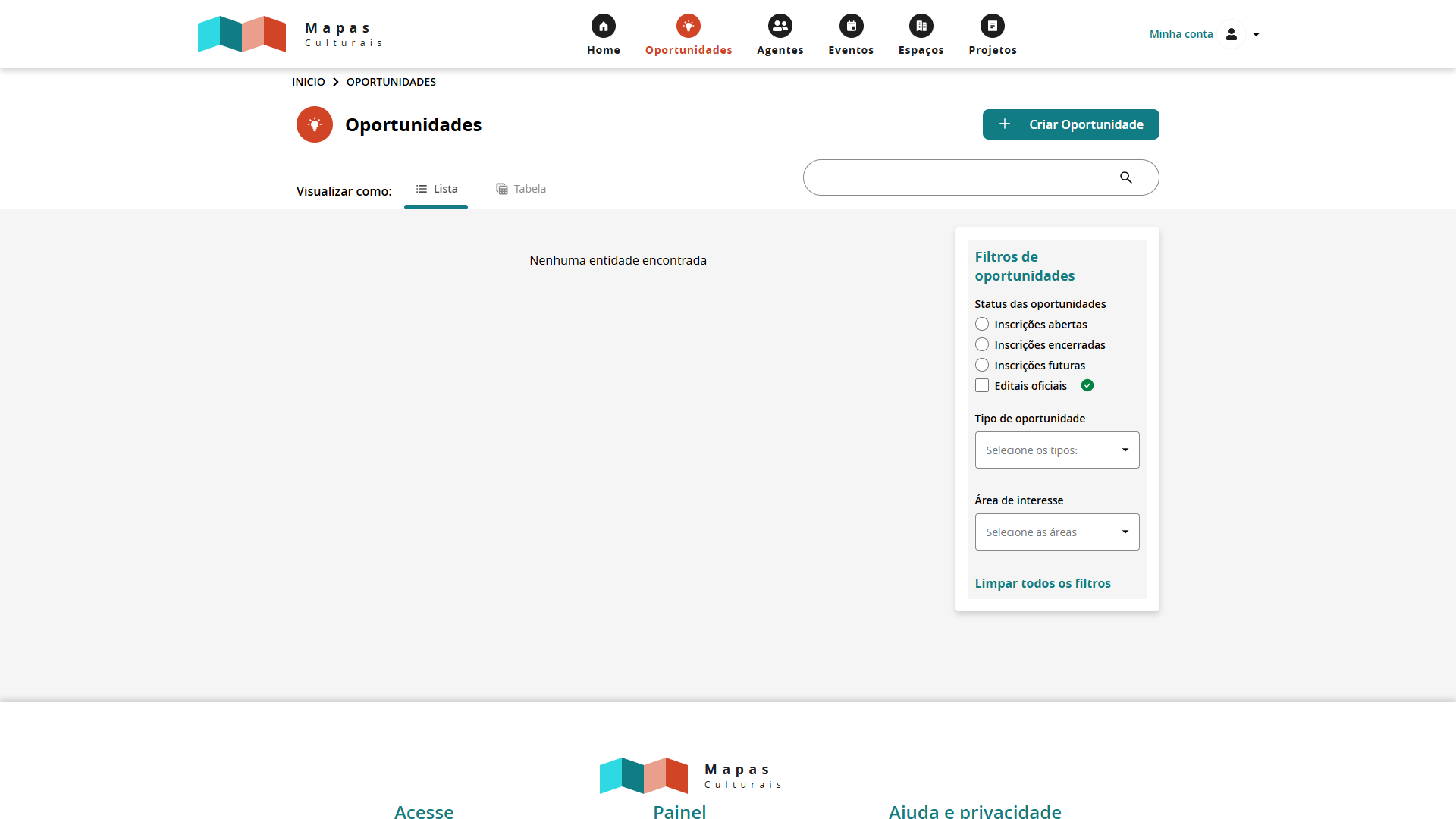Click Limpar todos os filtros
The height and width of the screenshot is (819, 1456).
tap(1043, 583)
